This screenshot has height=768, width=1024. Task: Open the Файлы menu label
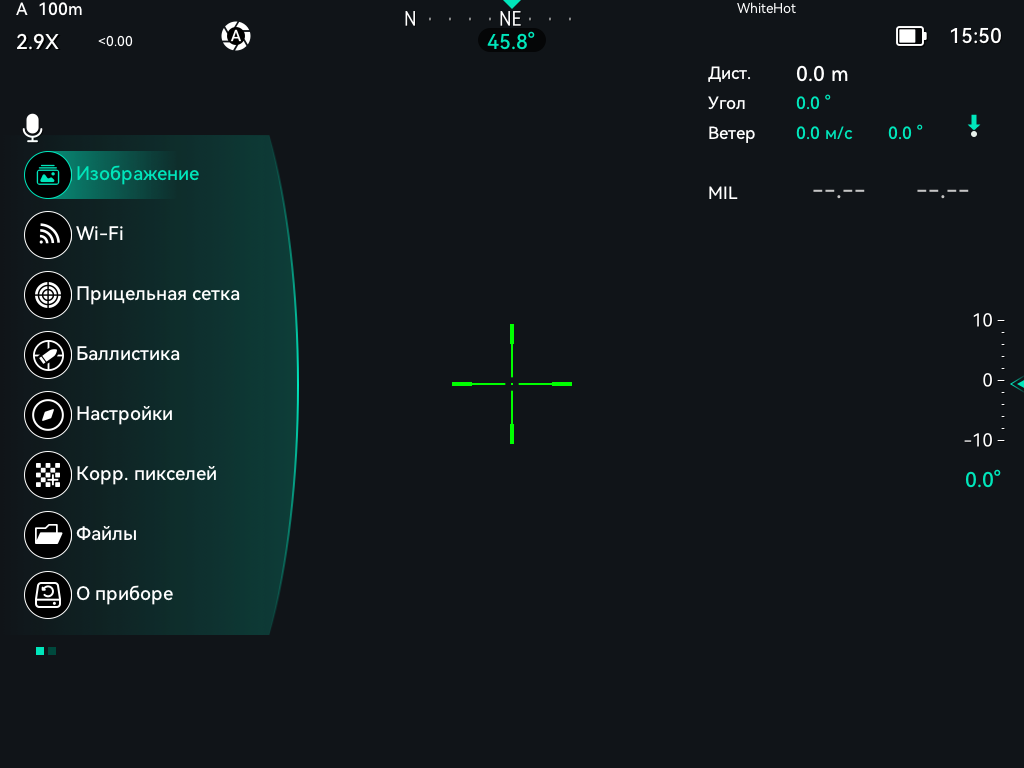click(106, 534)
